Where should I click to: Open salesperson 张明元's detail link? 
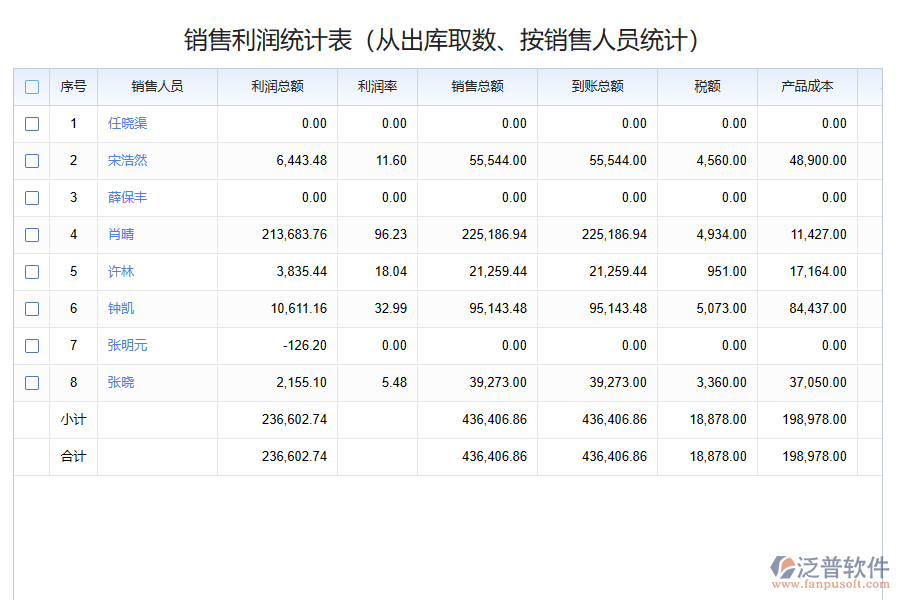pyautogui.click(x=128, y=345)
